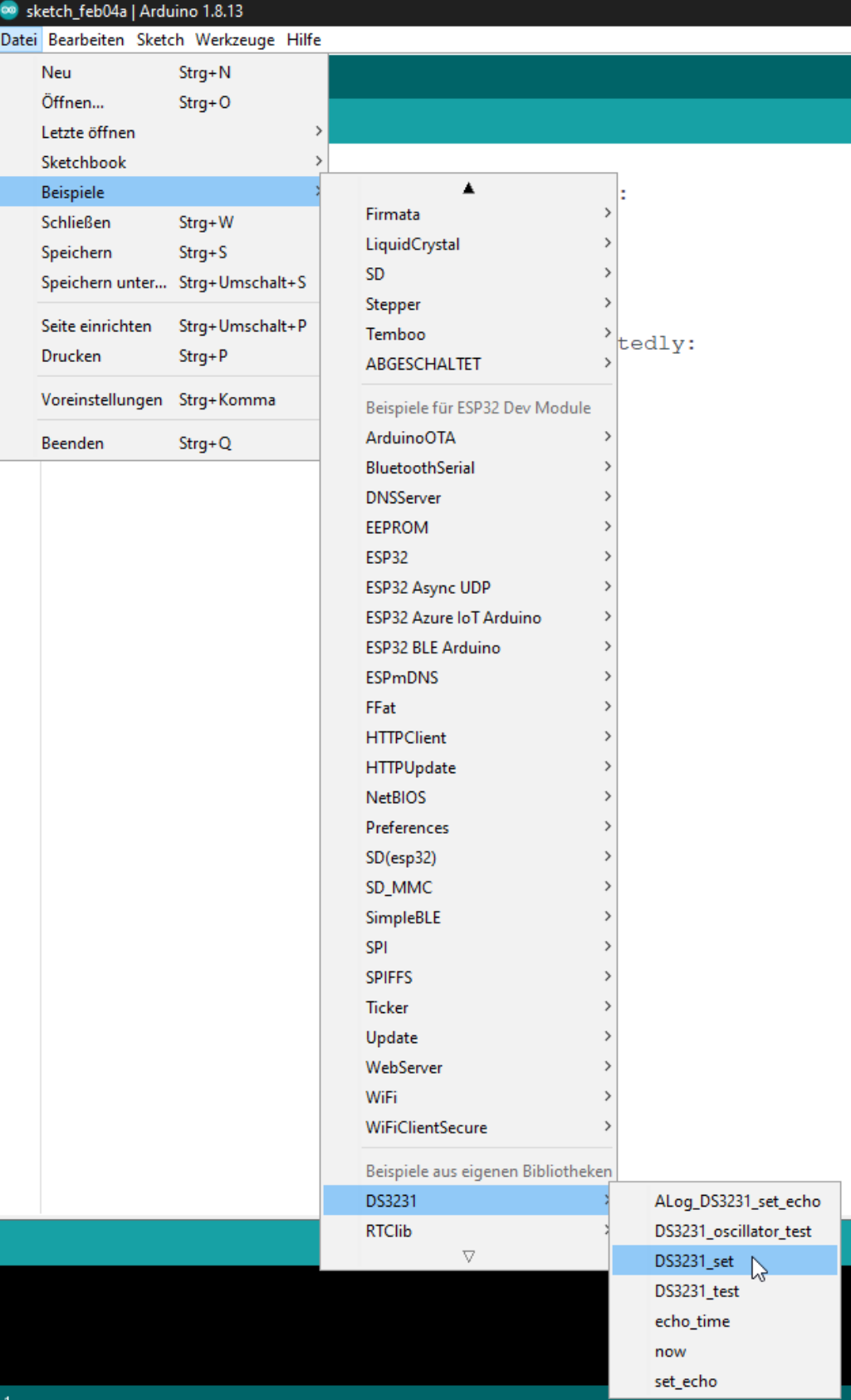Viewport: 851px width, 1400px height.
Task: Click Beenden to quit Arduino
Action: 72,443
